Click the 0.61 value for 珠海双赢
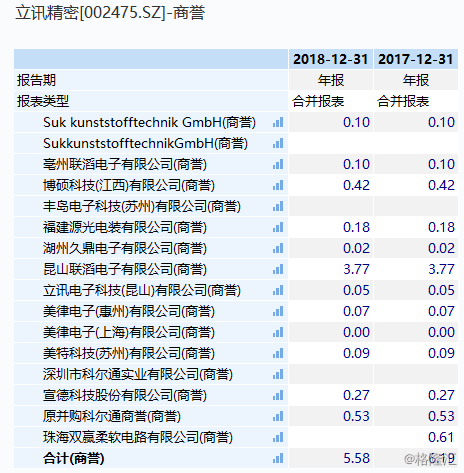 [441, 437]
